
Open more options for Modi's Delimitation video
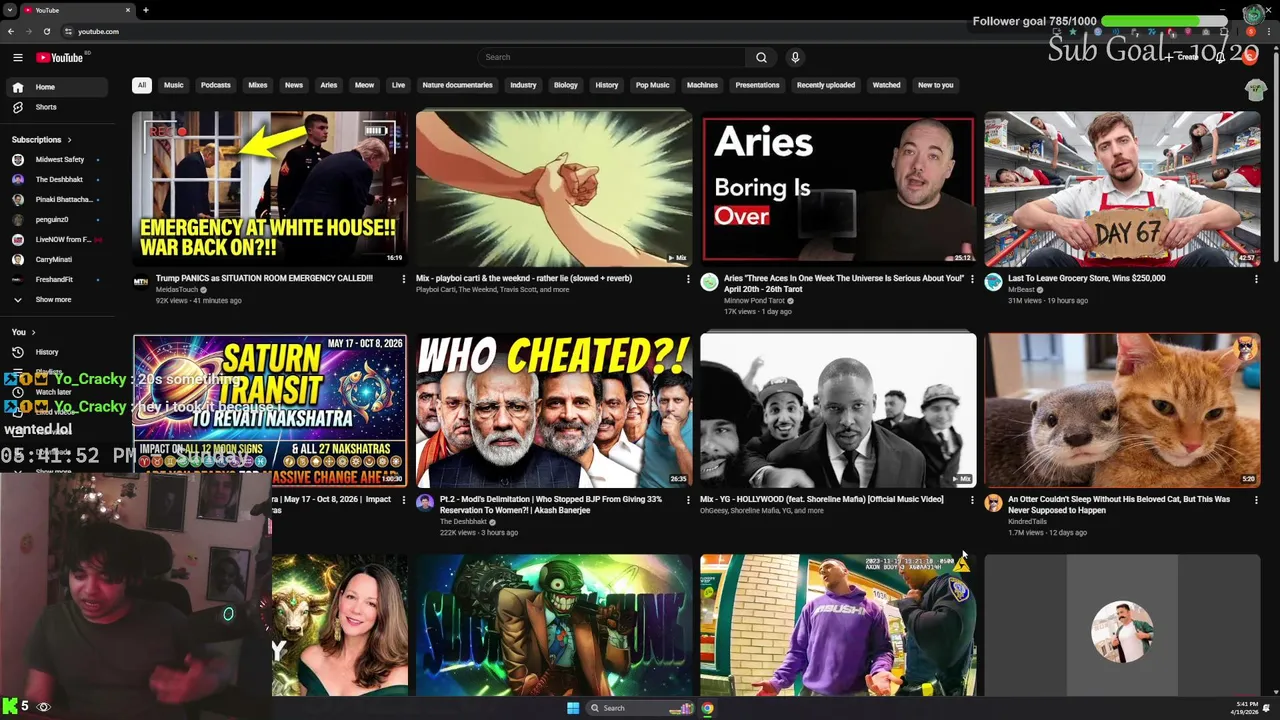point(688,500)
